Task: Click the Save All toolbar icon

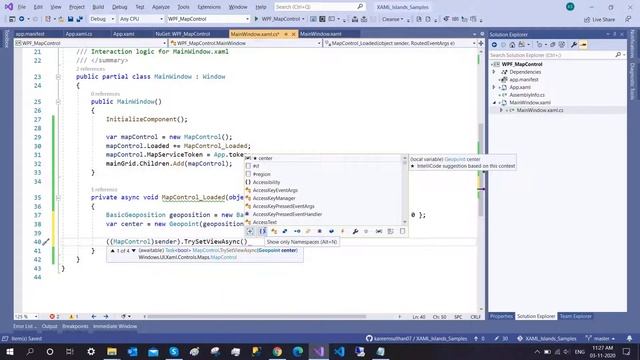Action: [80, 19]
